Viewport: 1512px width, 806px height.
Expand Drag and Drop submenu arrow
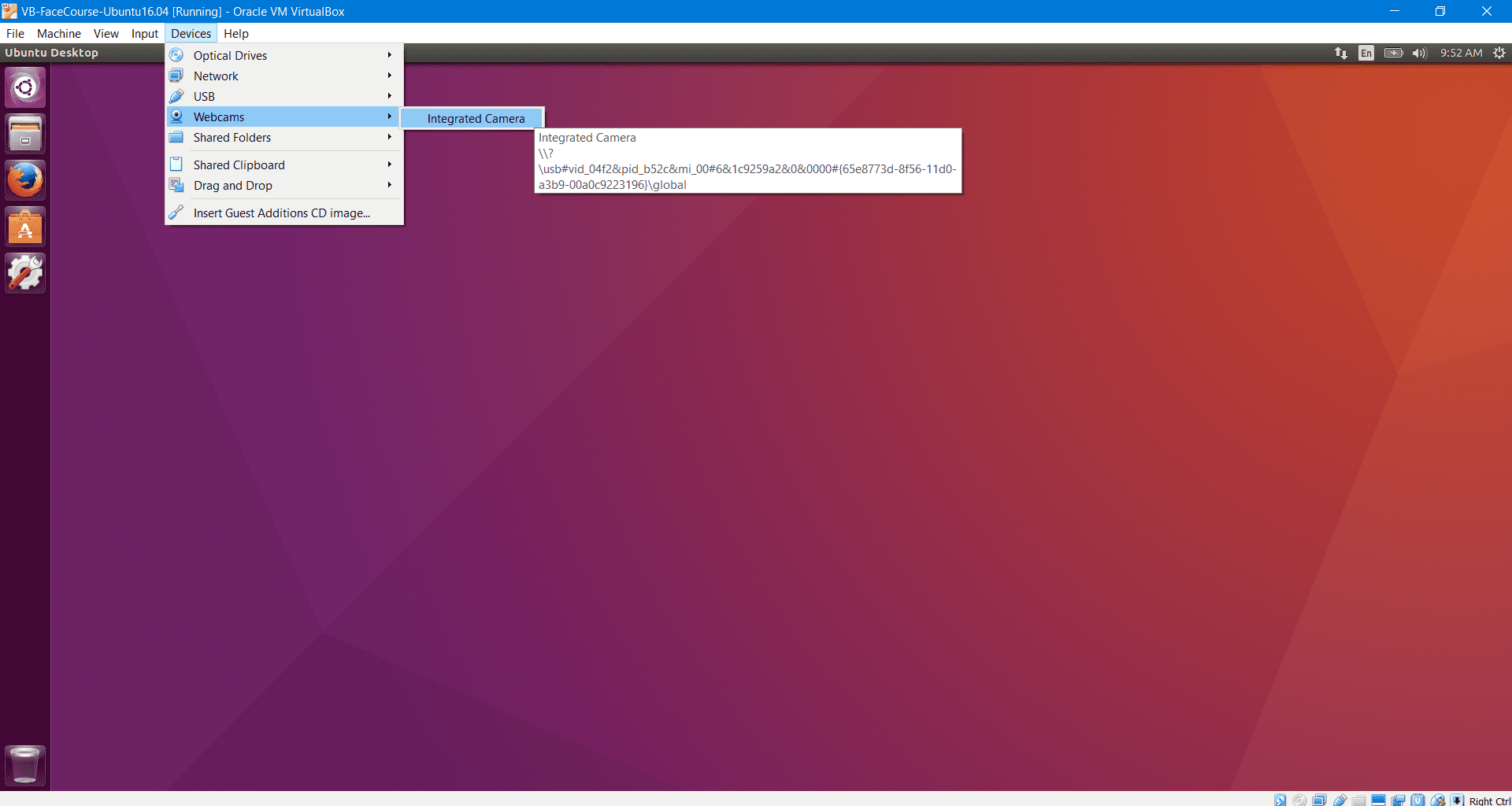coord(389,185)
